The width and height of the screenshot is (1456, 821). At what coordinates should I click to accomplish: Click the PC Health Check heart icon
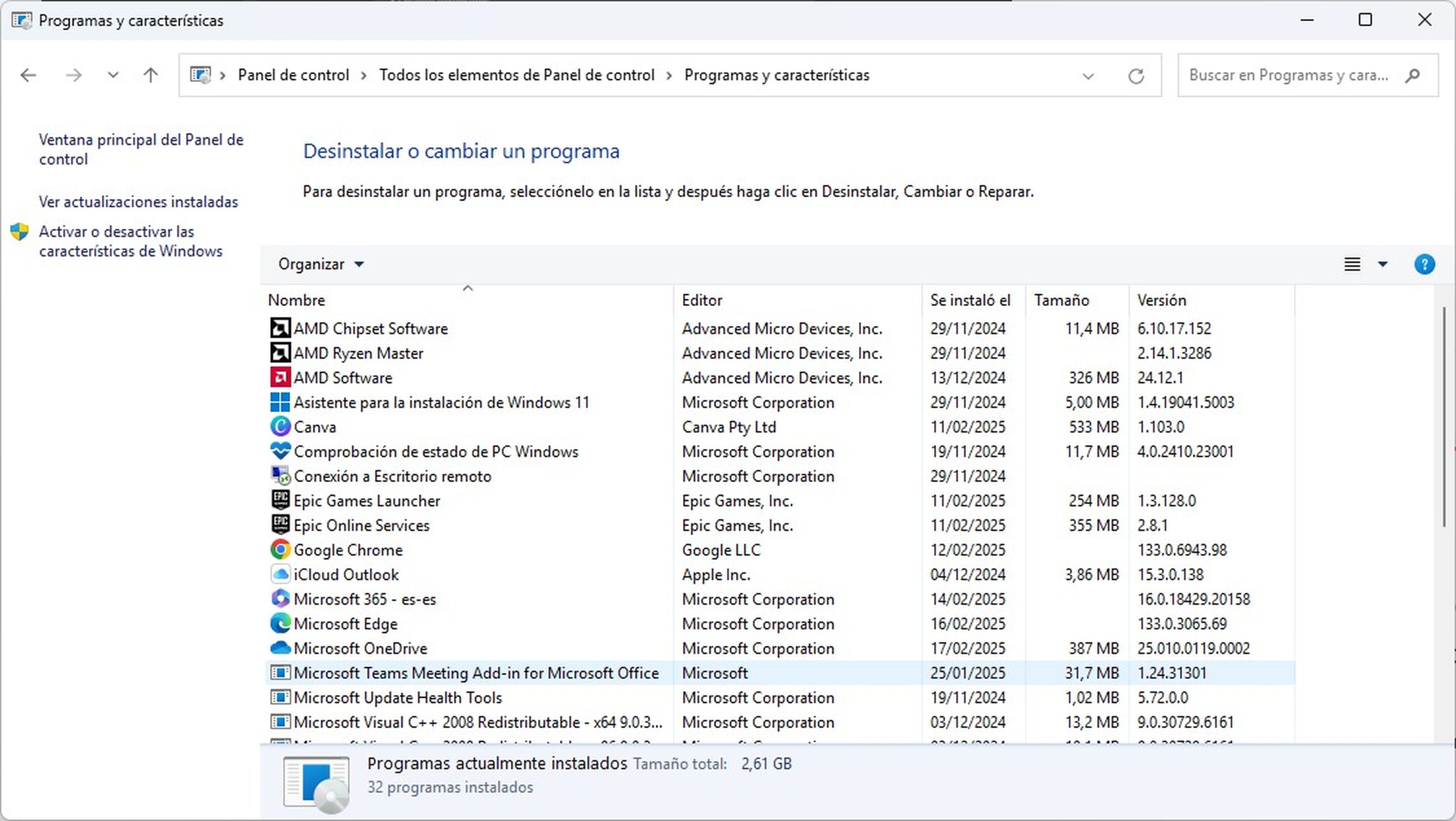[x=280, y=451]
